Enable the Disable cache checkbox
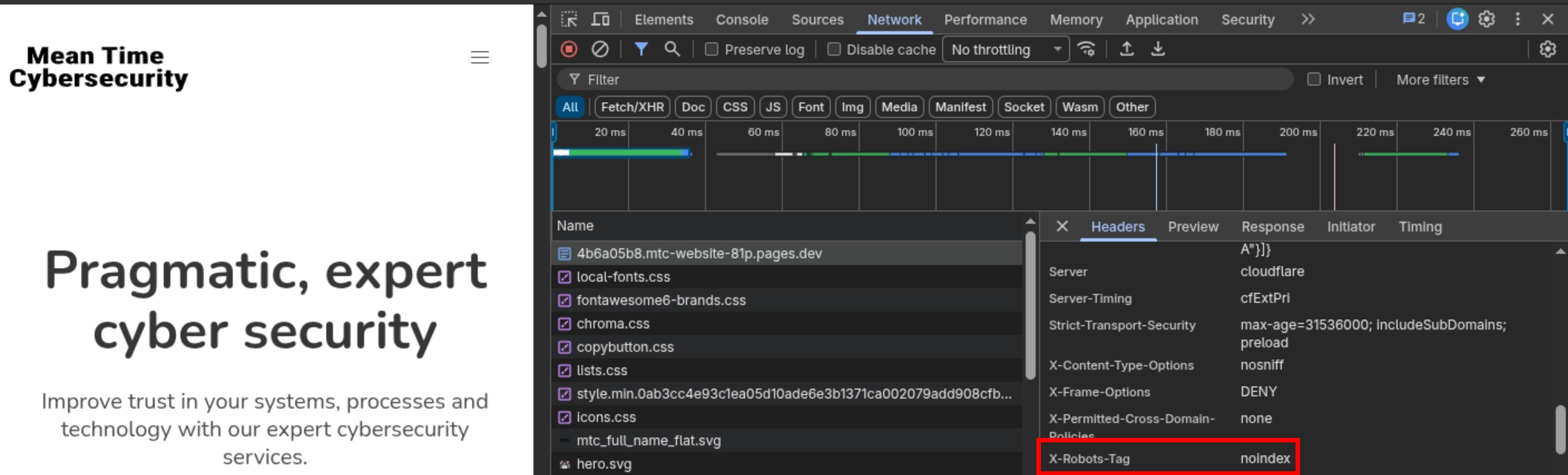 coord(834,49)
